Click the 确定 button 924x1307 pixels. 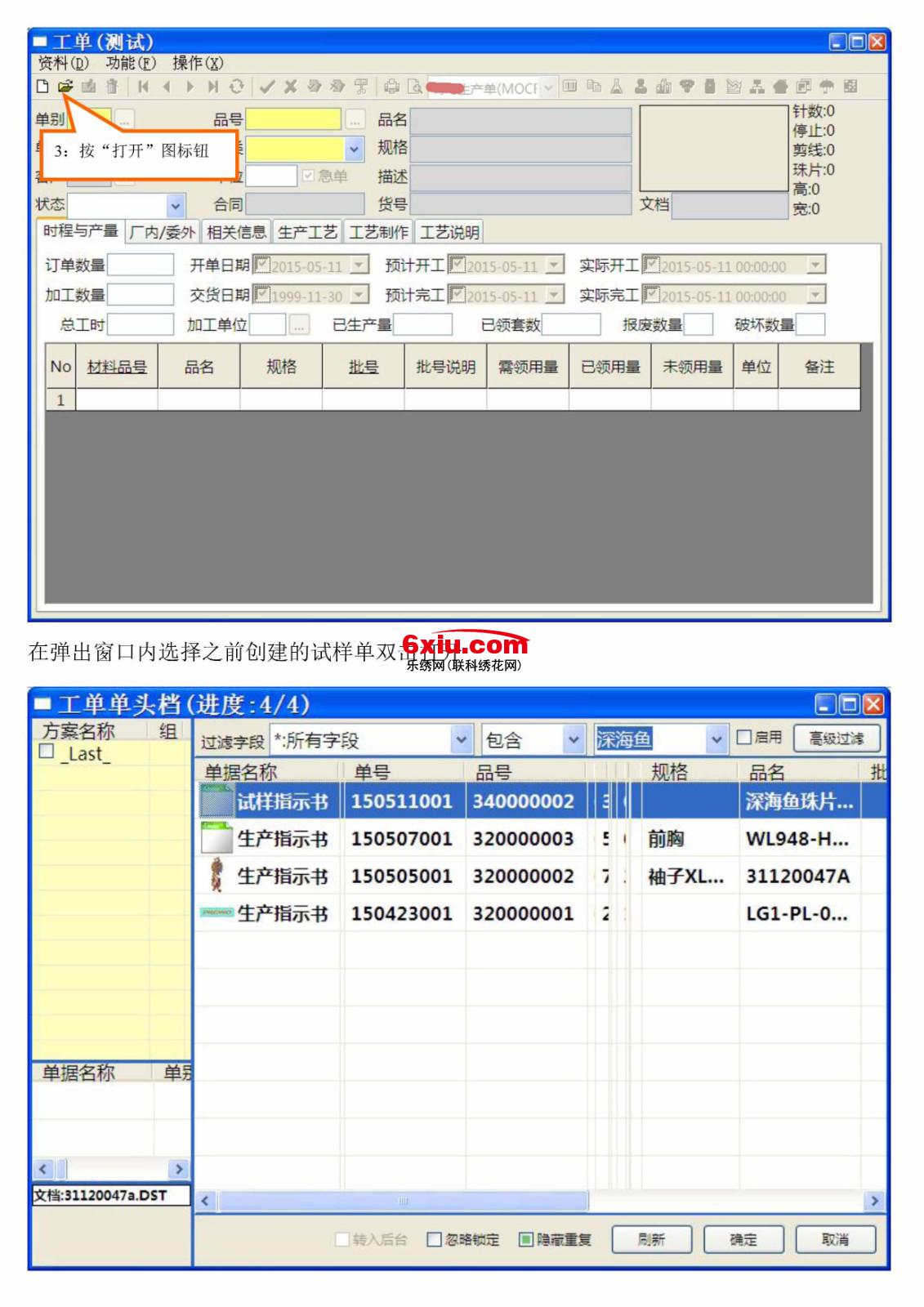[x=743, y=1239]
